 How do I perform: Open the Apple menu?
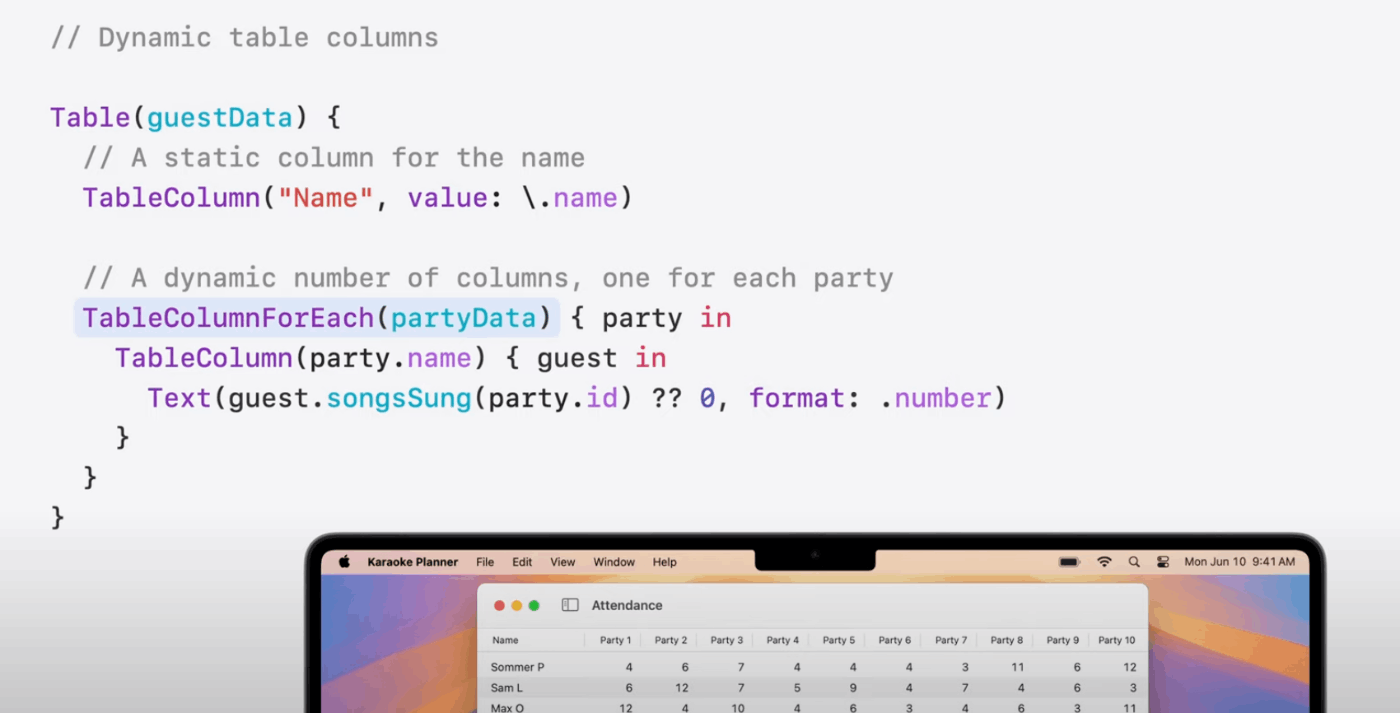pos(344,562)
